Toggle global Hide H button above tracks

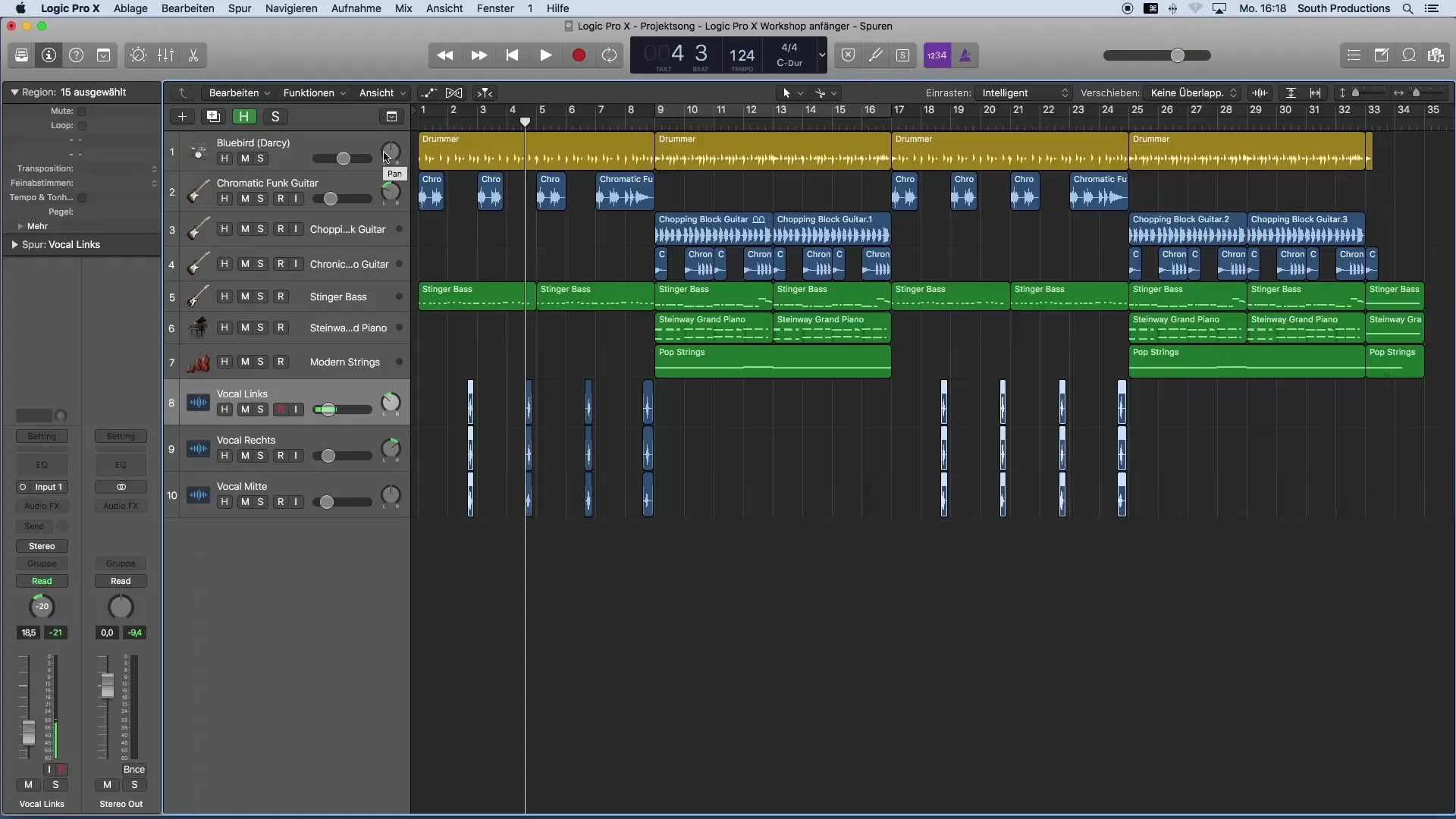(244, 116)
